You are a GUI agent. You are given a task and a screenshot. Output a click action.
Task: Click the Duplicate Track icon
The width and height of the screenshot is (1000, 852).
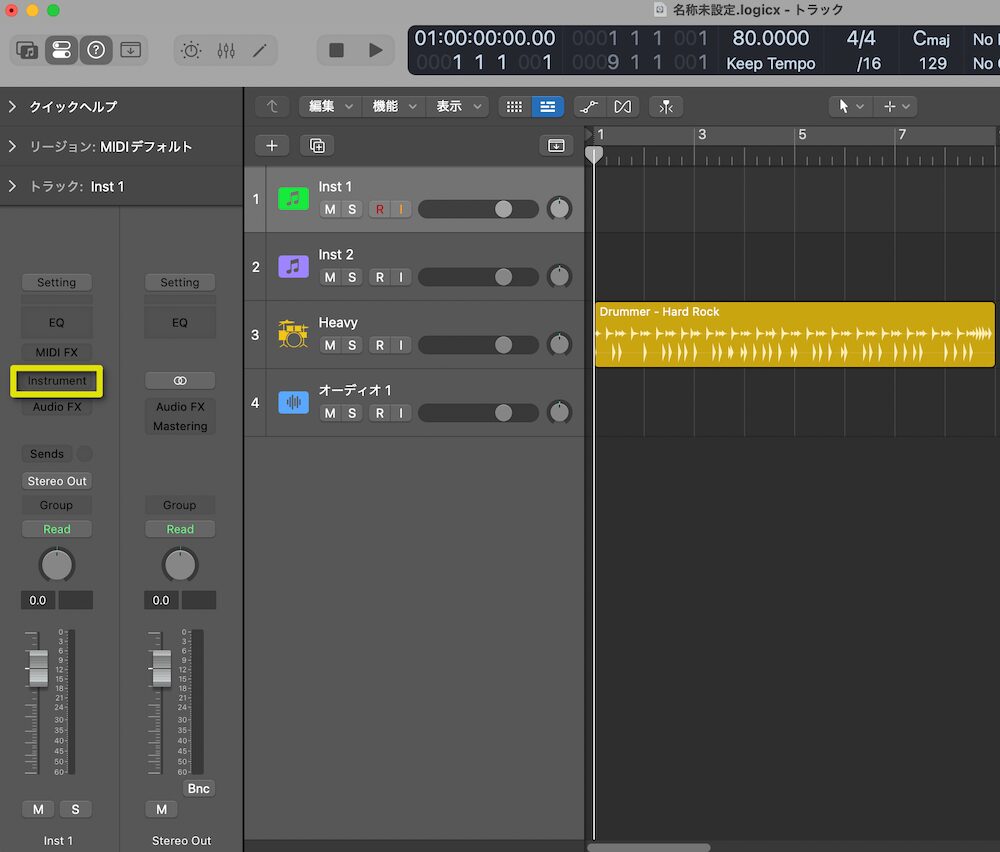tap(317, 145)
